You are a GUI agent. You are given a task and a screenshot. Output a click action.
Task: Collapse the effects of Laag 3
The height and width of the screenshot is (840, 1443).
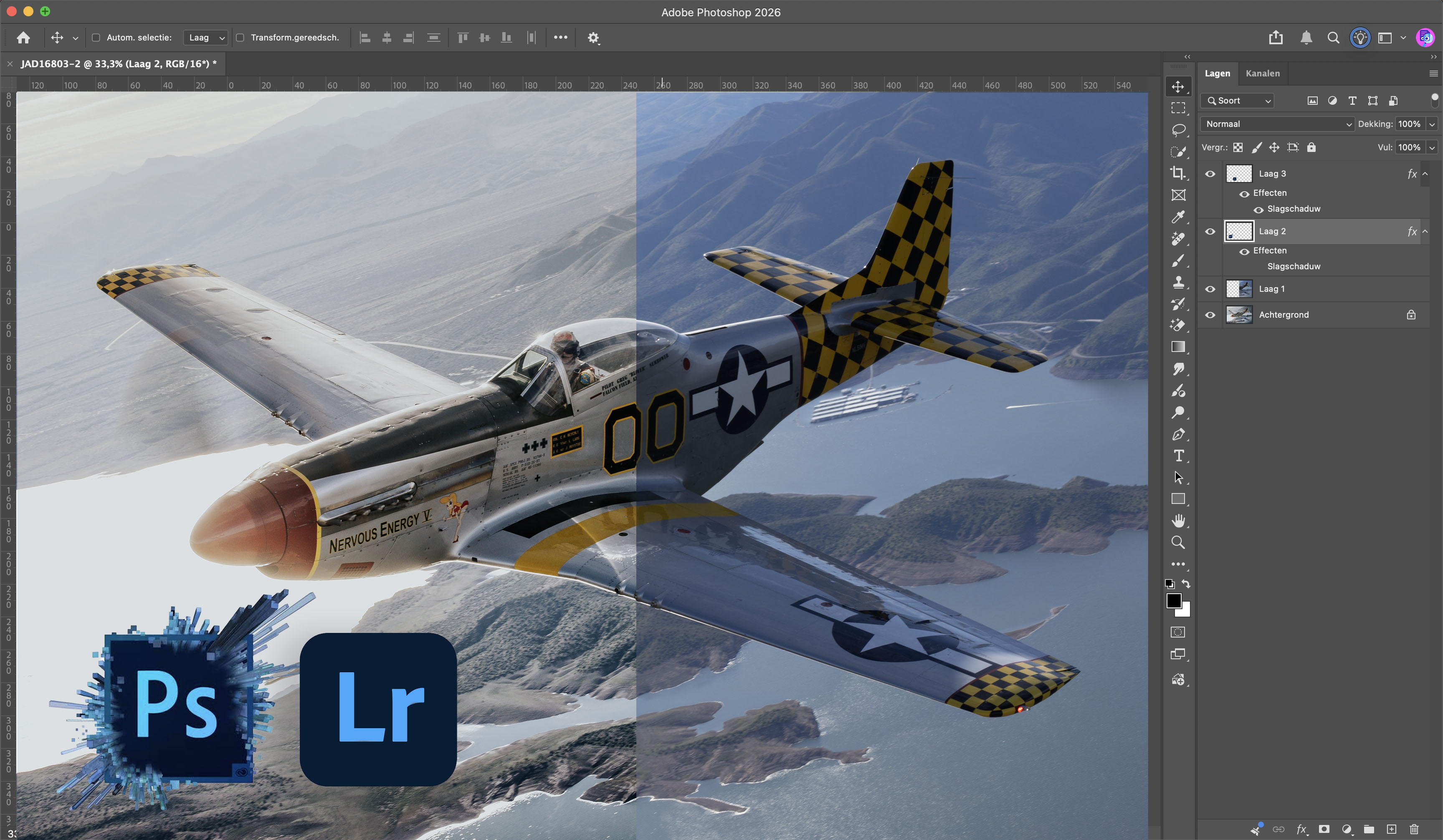point(1425,174)
